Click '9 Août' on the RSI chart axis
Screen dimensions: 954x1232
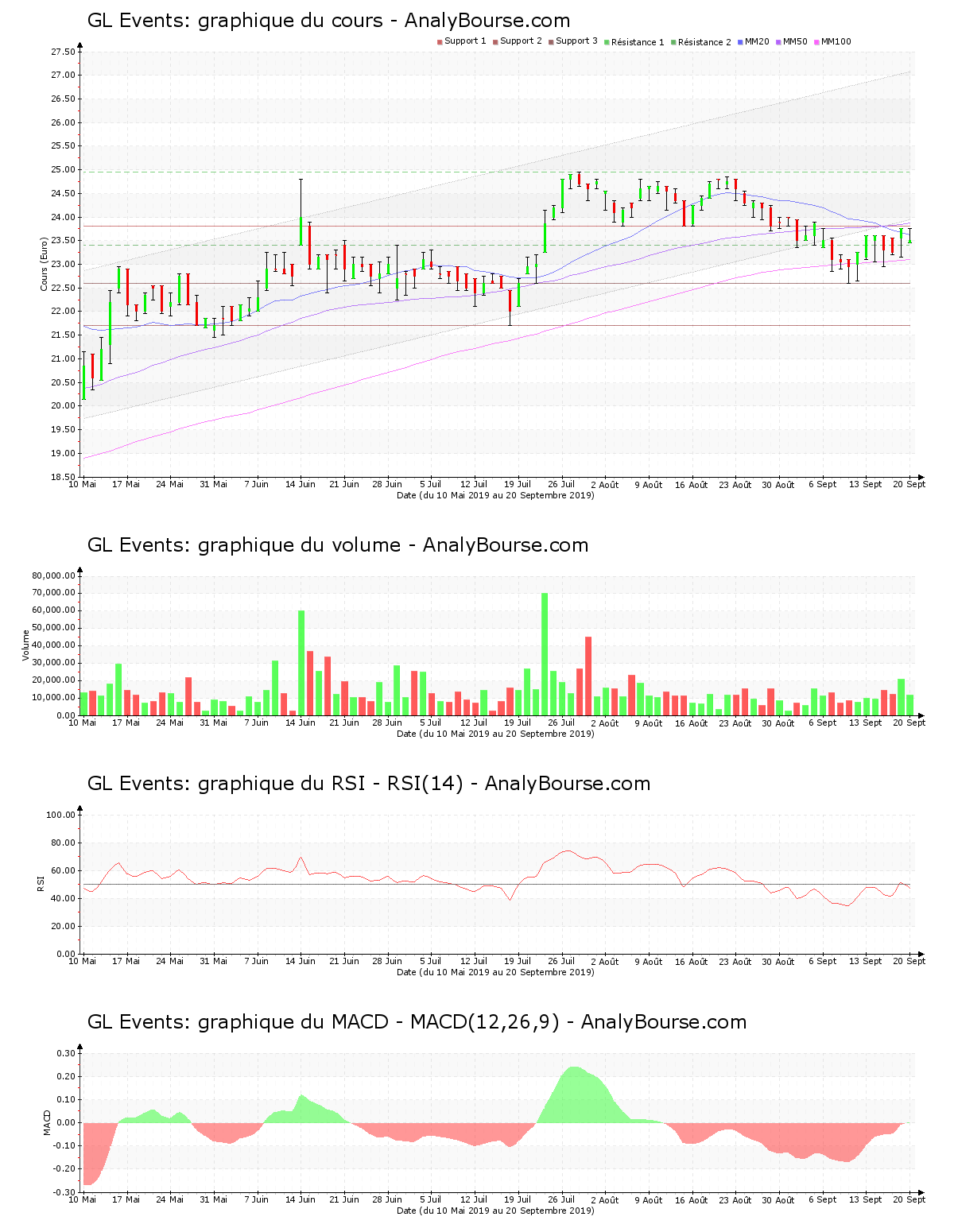point(649,962)
